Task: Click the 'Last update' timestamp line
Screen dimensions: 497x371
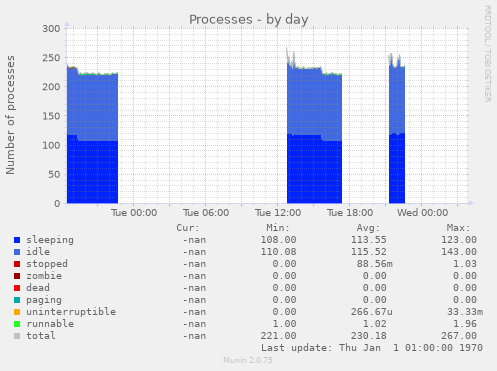Action: tap(372, 348)
